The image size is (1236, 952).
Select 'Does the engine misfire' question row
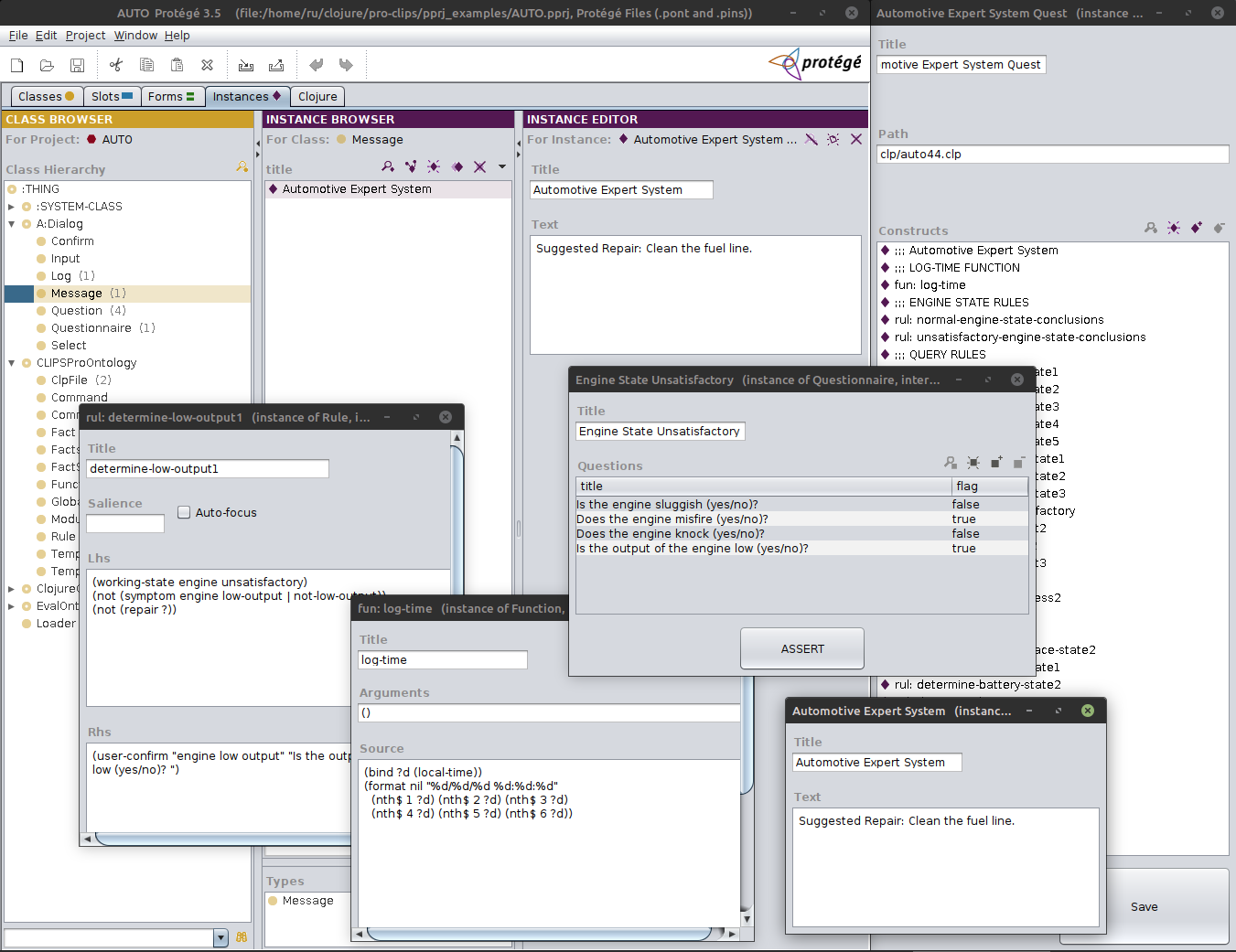pos(801,519)
